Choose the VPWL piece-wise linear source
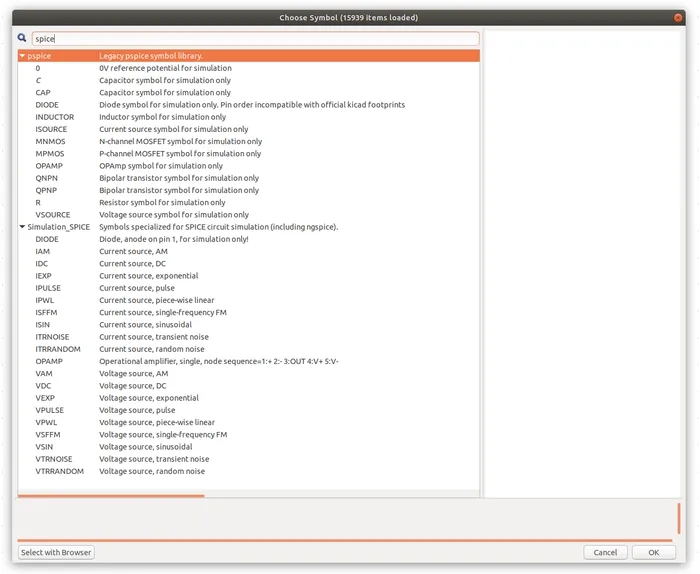Viewport: 700px width, 574px height. click(46, 422)
